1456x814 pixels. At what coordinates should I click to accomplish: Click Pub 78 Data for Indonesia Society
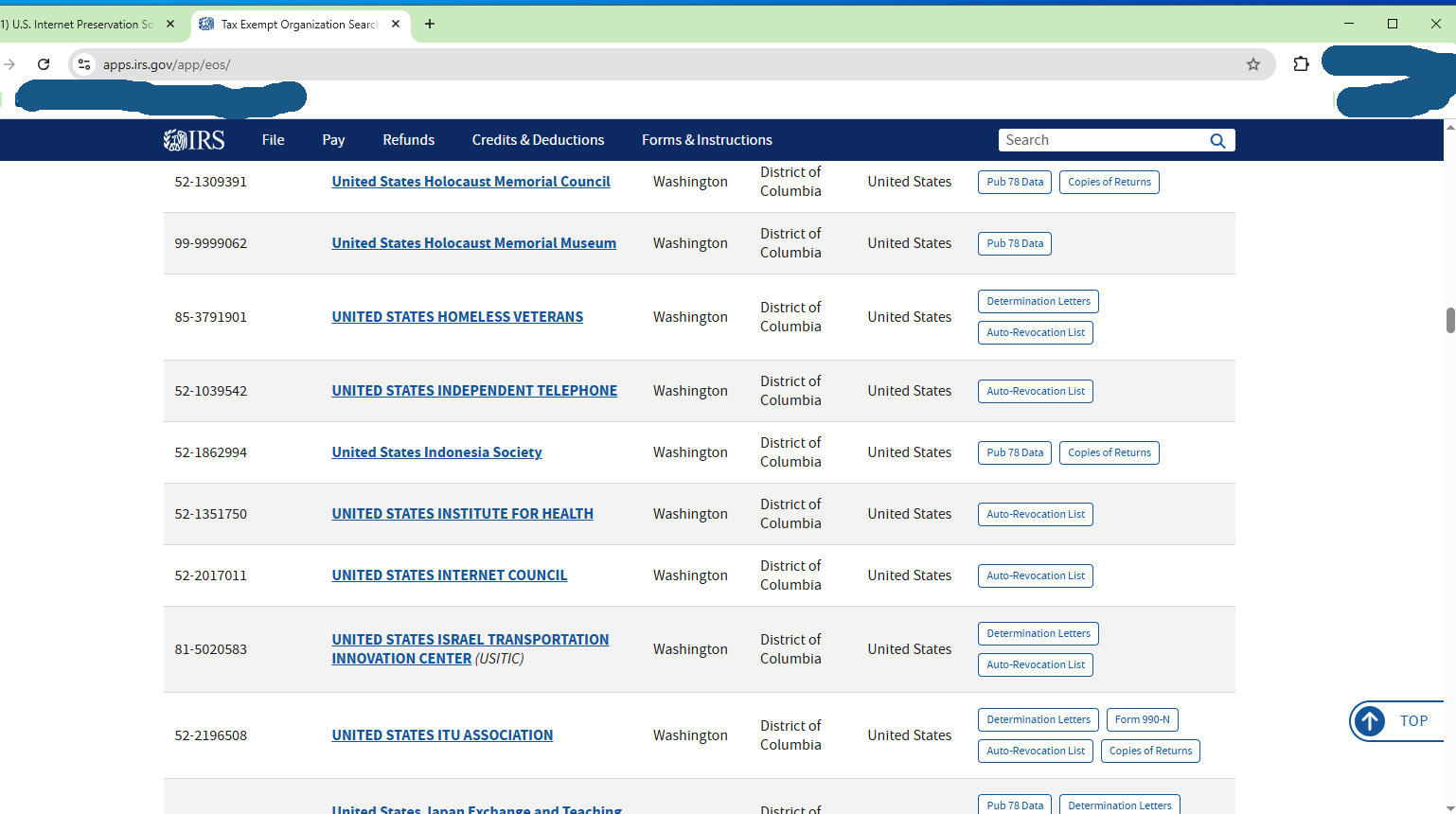pyautogui.click(x=1015, y=452)
